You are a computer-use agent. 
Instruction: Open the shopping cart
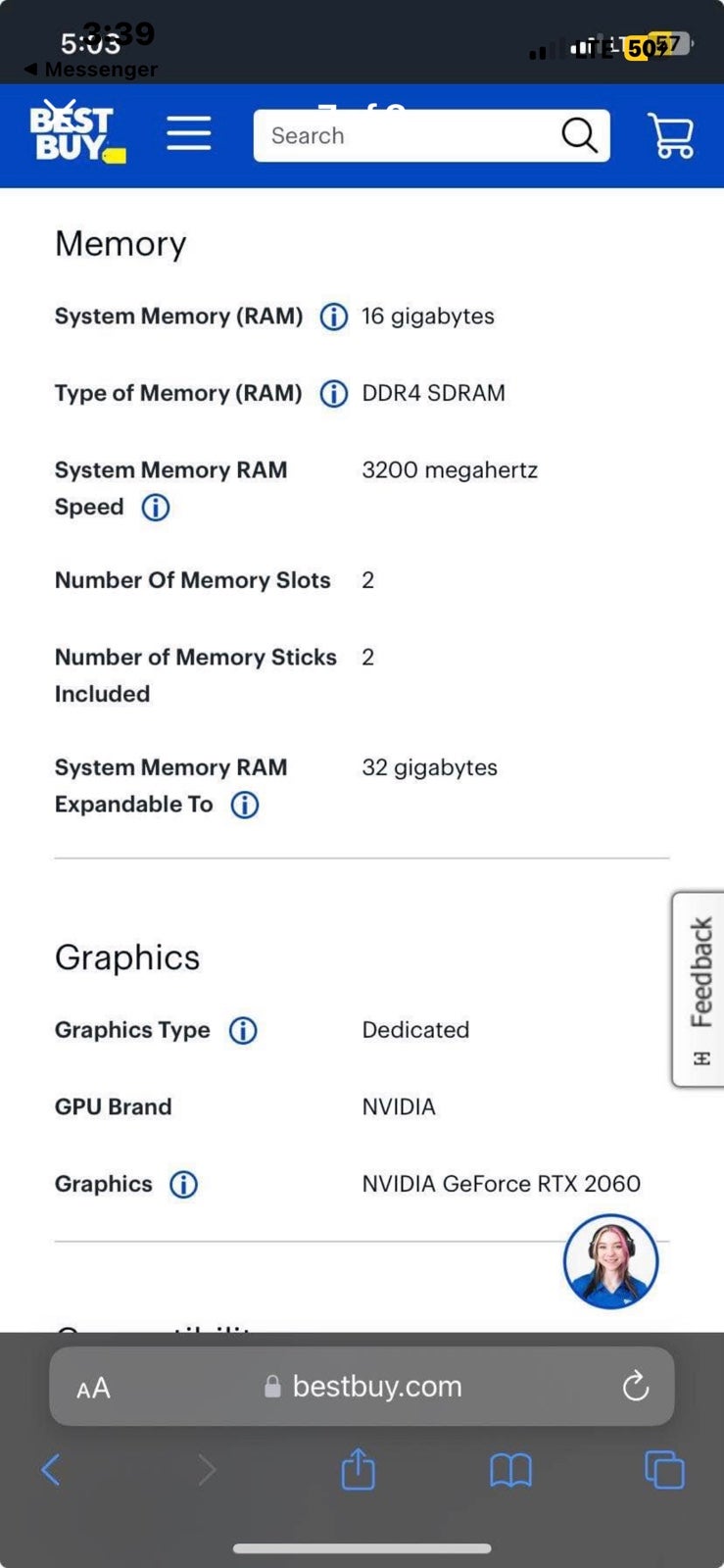(x=671, y=135)
